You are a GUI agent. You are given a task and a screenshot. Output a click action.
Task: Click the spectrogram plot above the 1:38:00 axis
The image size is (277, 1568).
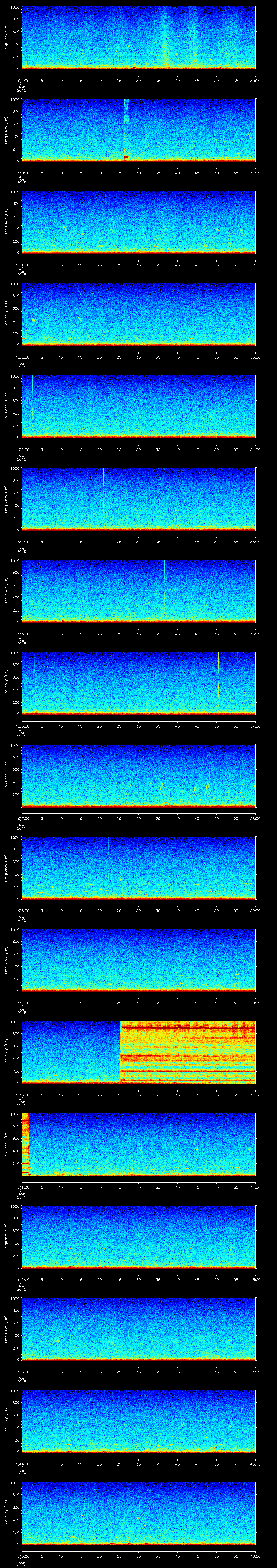point(138,868)
